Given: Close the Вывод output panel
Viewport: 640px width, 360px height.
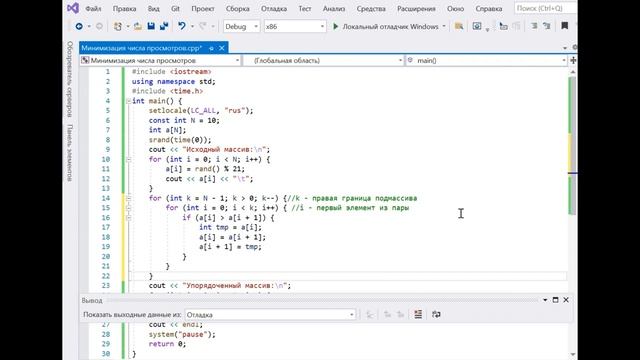Looking at the screenshot, I should coord(566,300).
